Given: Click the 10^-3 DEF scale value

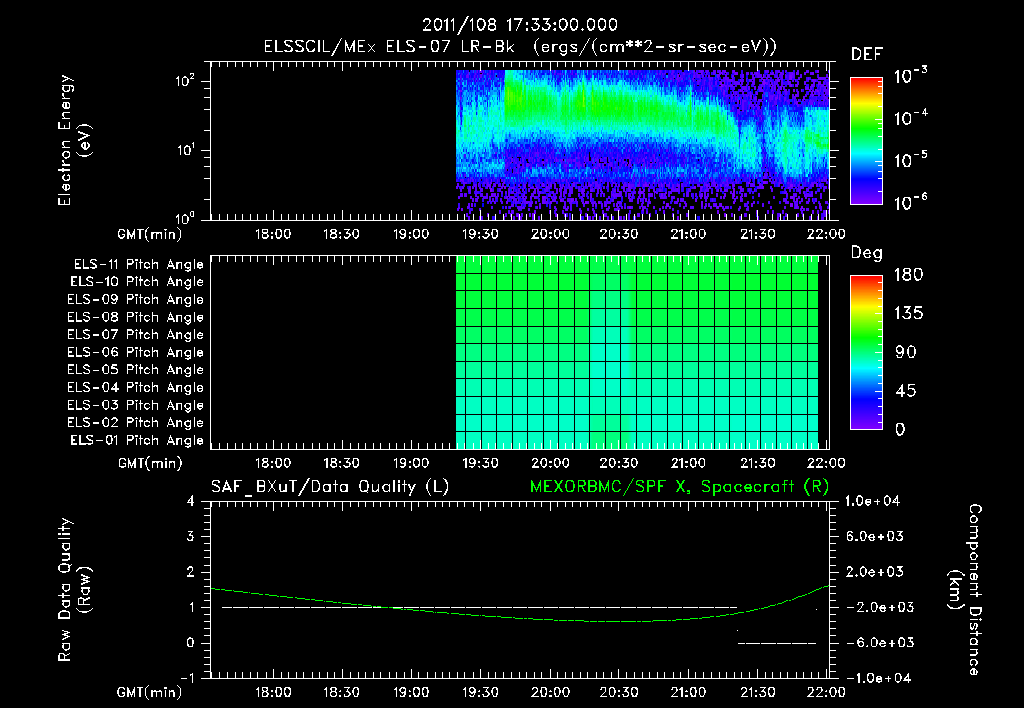Looking at the screenshot, I should [910, 76].
